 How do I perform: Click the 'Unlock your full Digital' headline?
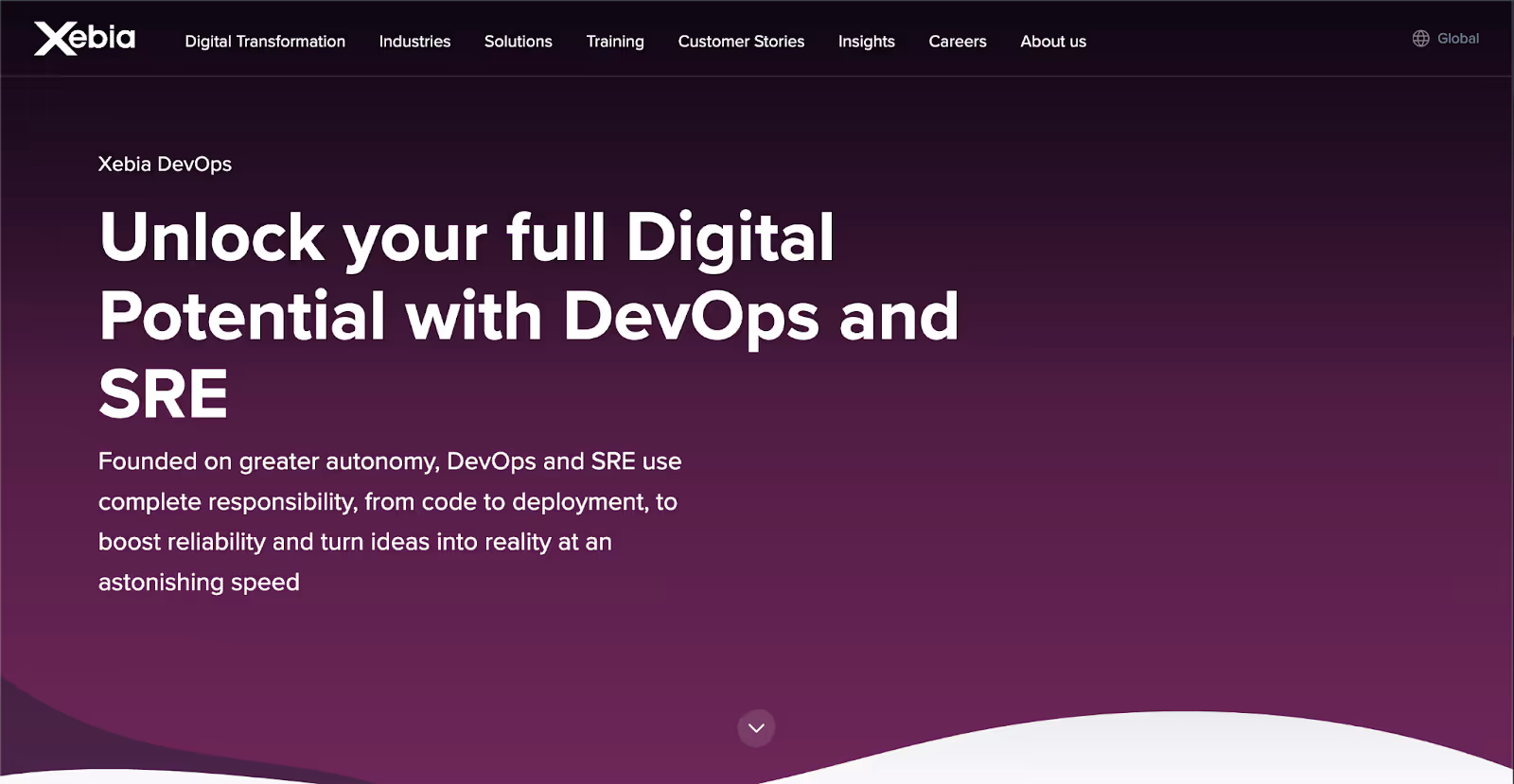click(529, 315)
